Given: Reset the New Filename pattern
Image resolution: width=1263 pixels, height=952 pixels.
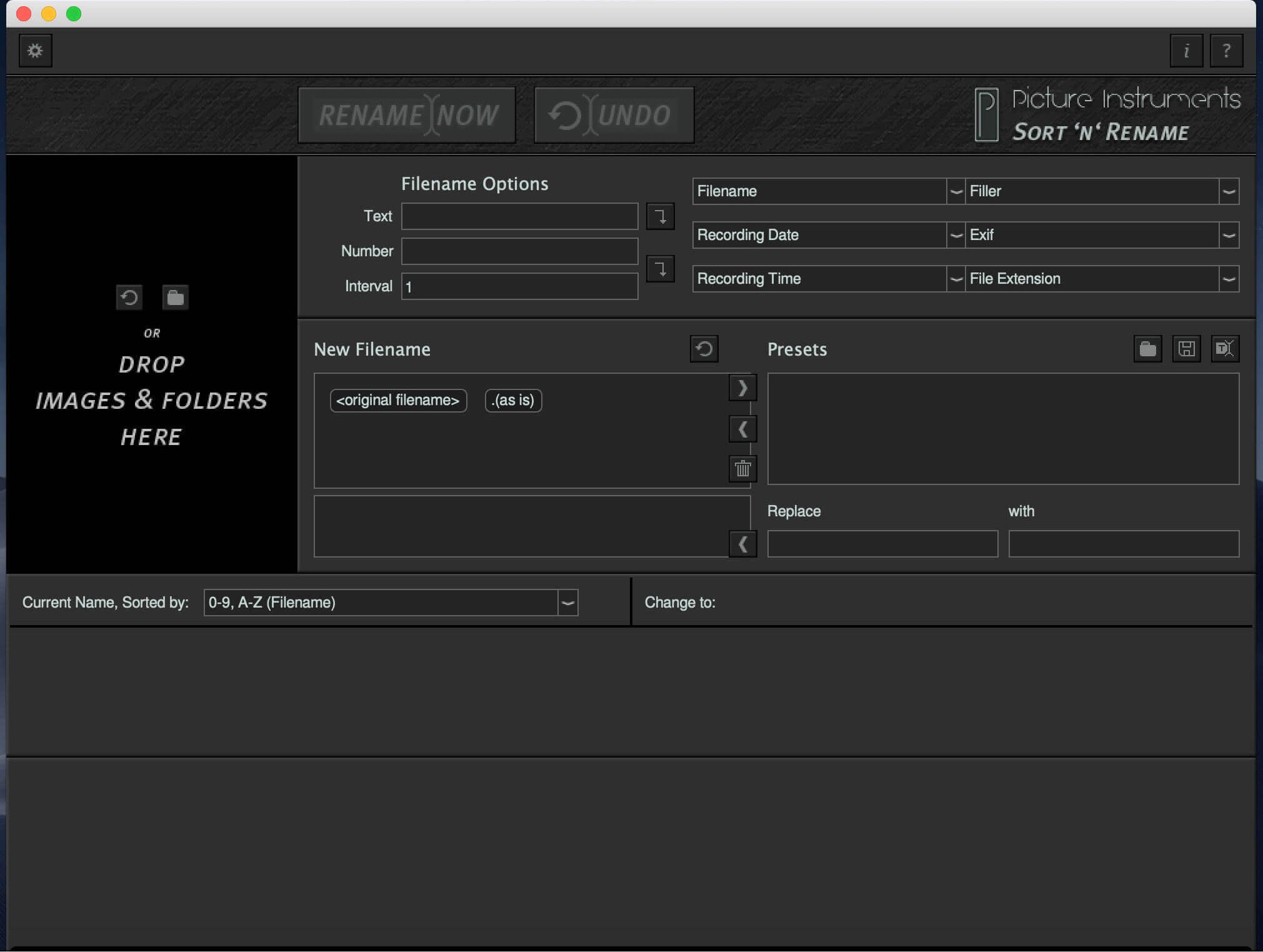Looking at the screenshot, I should pos(704,349).
